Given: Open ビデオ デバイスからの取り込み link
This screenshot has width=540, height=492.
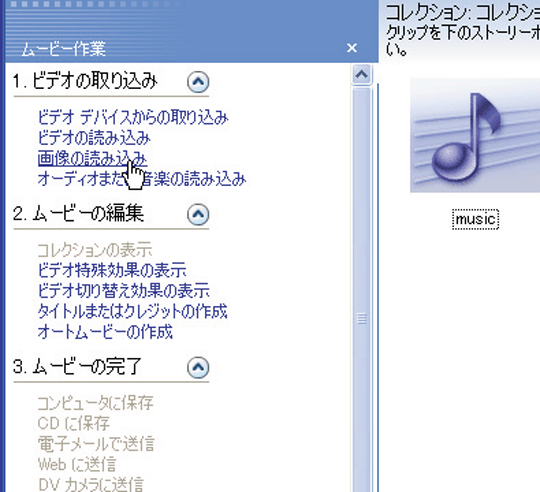Looking at the screenshot, I should [133, 117].
